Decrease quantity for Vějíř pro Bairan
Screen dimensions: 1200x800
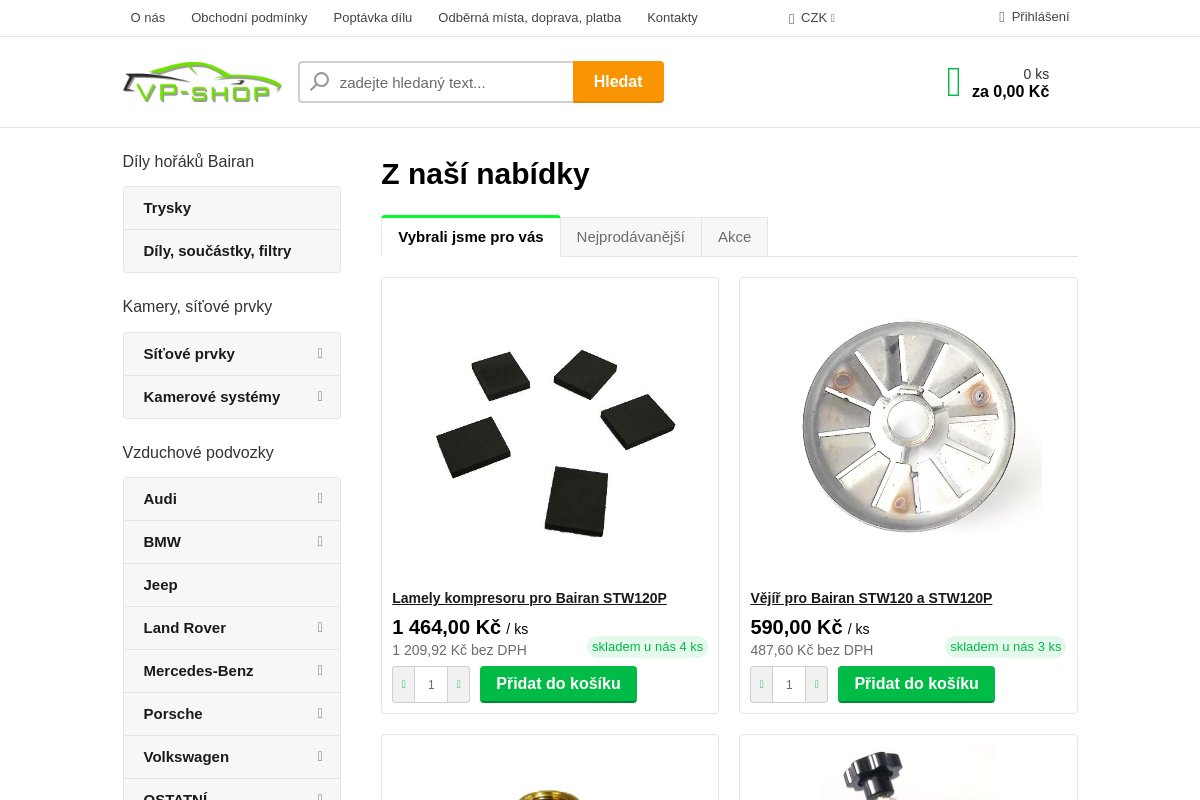761,684
